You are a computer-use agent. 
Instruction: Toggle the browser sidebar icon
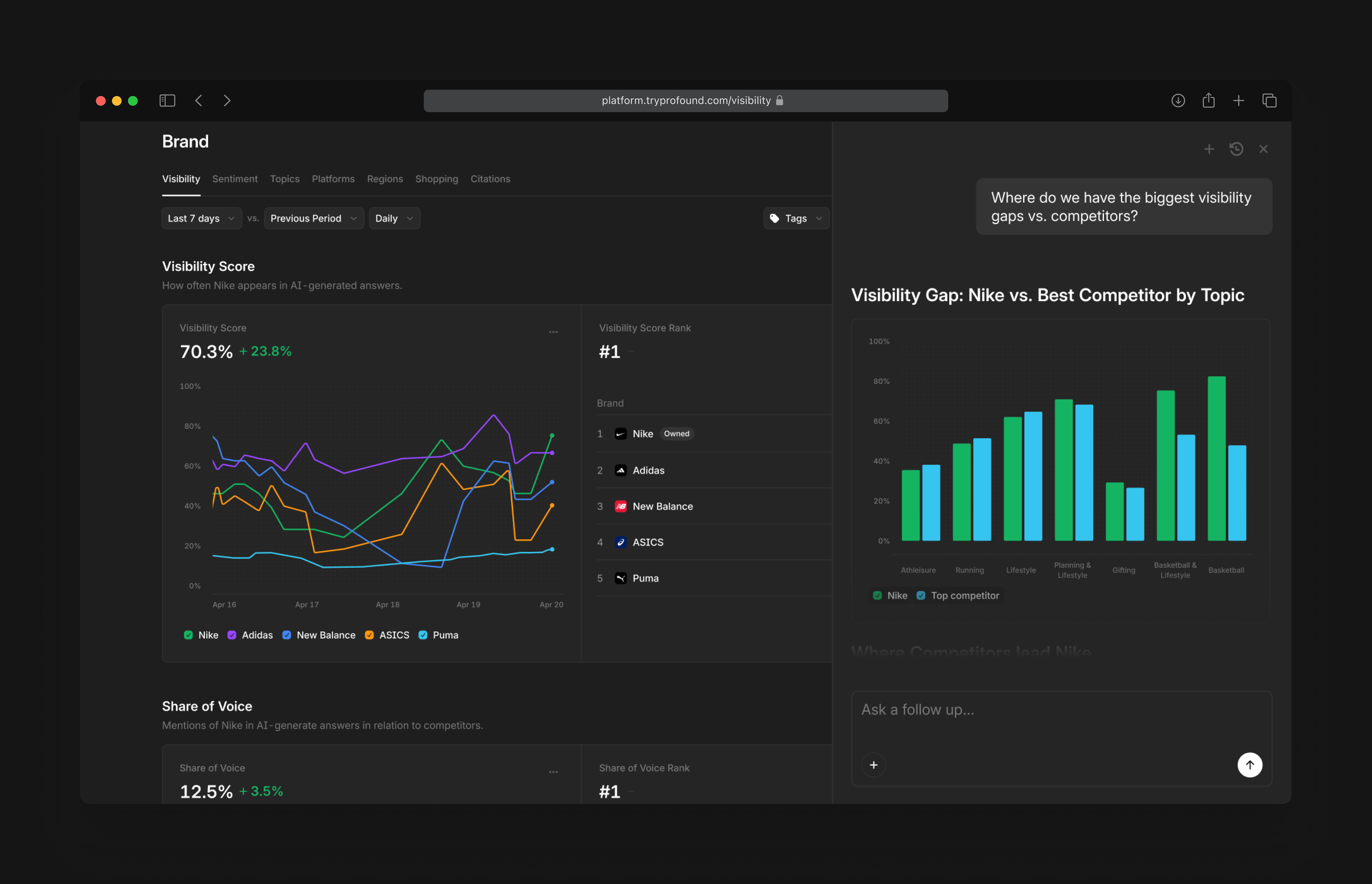point(167,100)
